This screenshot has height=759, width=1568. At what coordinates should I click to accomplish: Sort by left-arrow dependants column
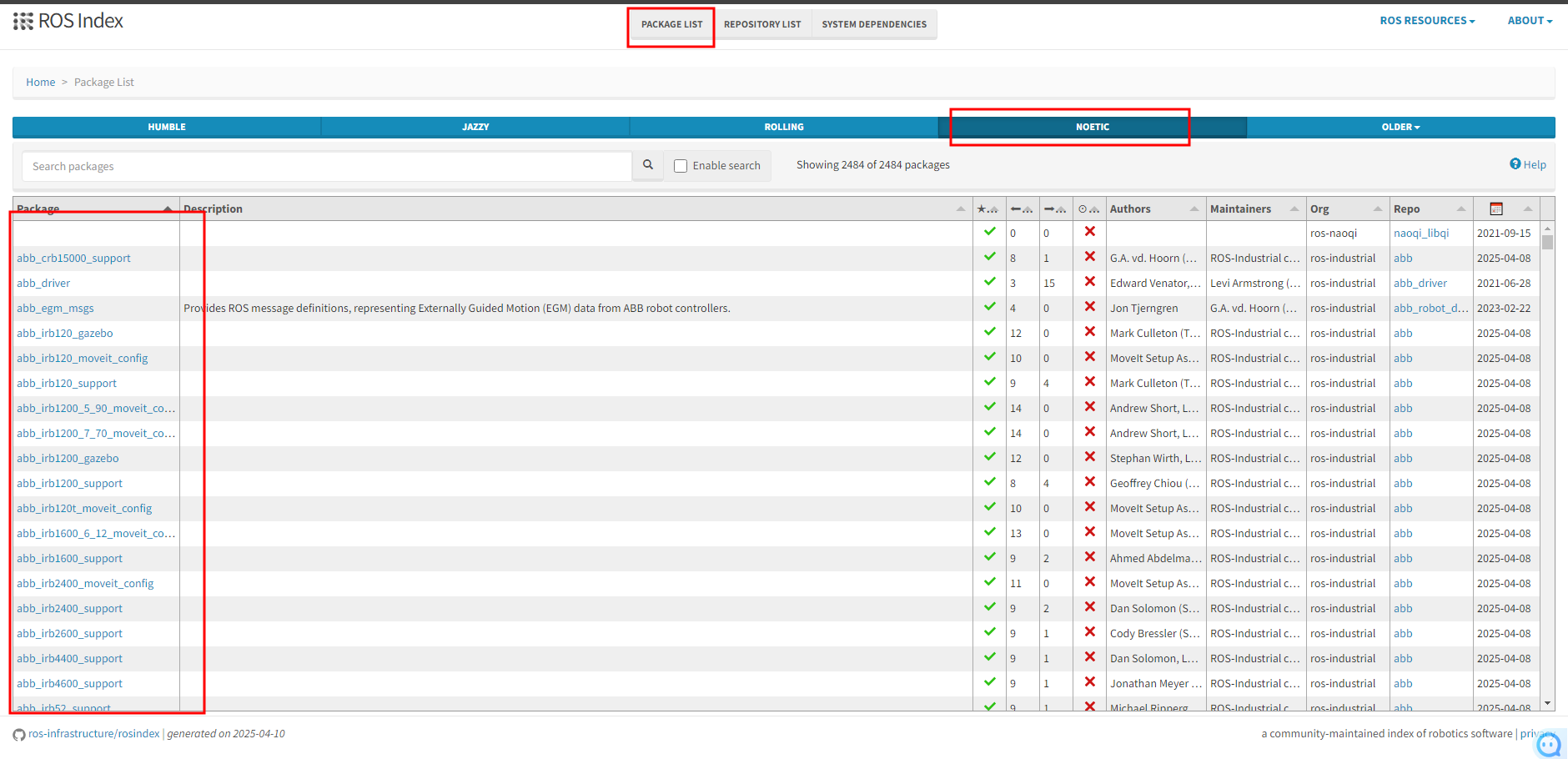[x=1021, y=209]
